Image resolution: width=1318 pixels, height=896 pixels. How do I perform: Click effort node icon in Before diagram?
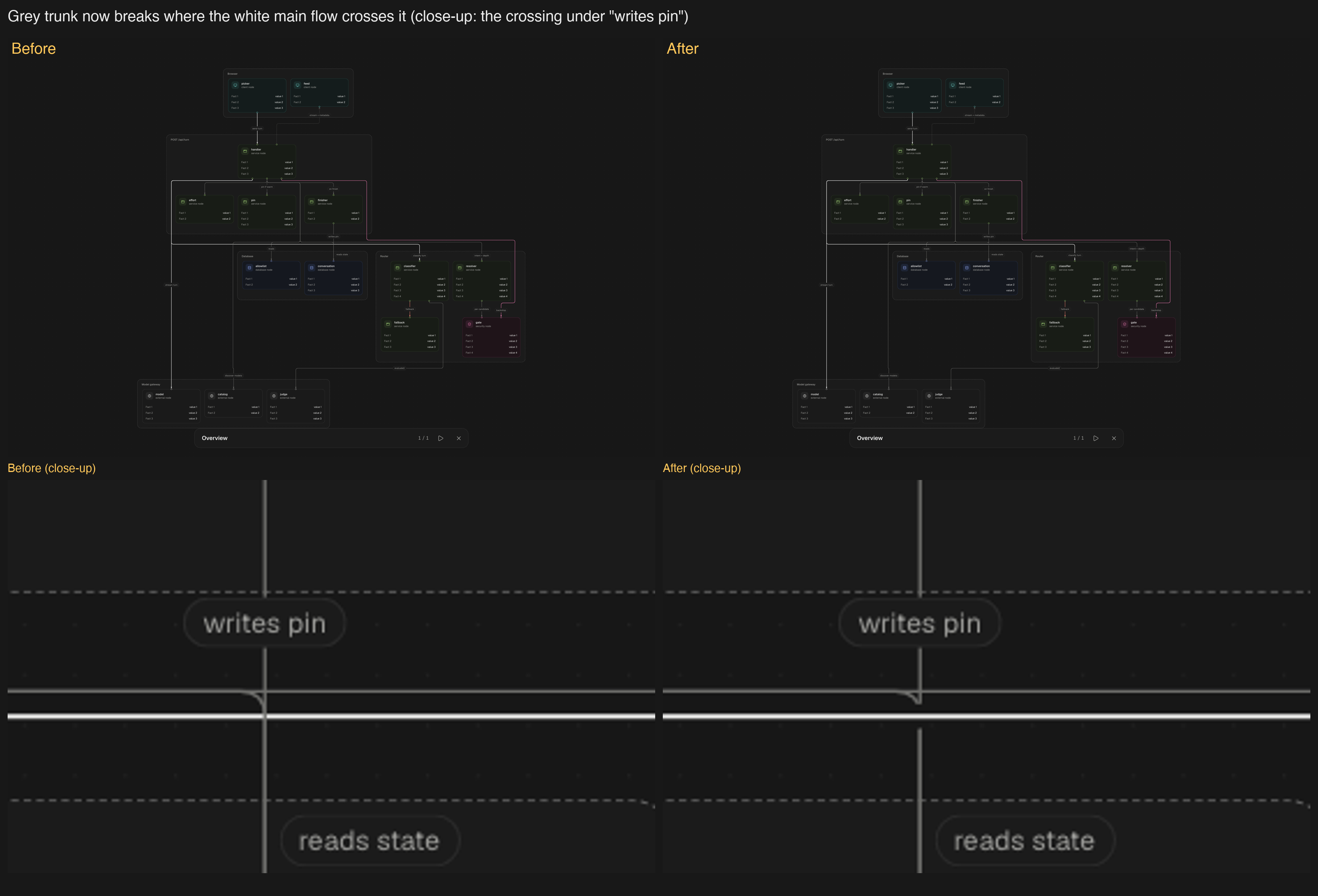pyautogui.click(x=182, y=202)
